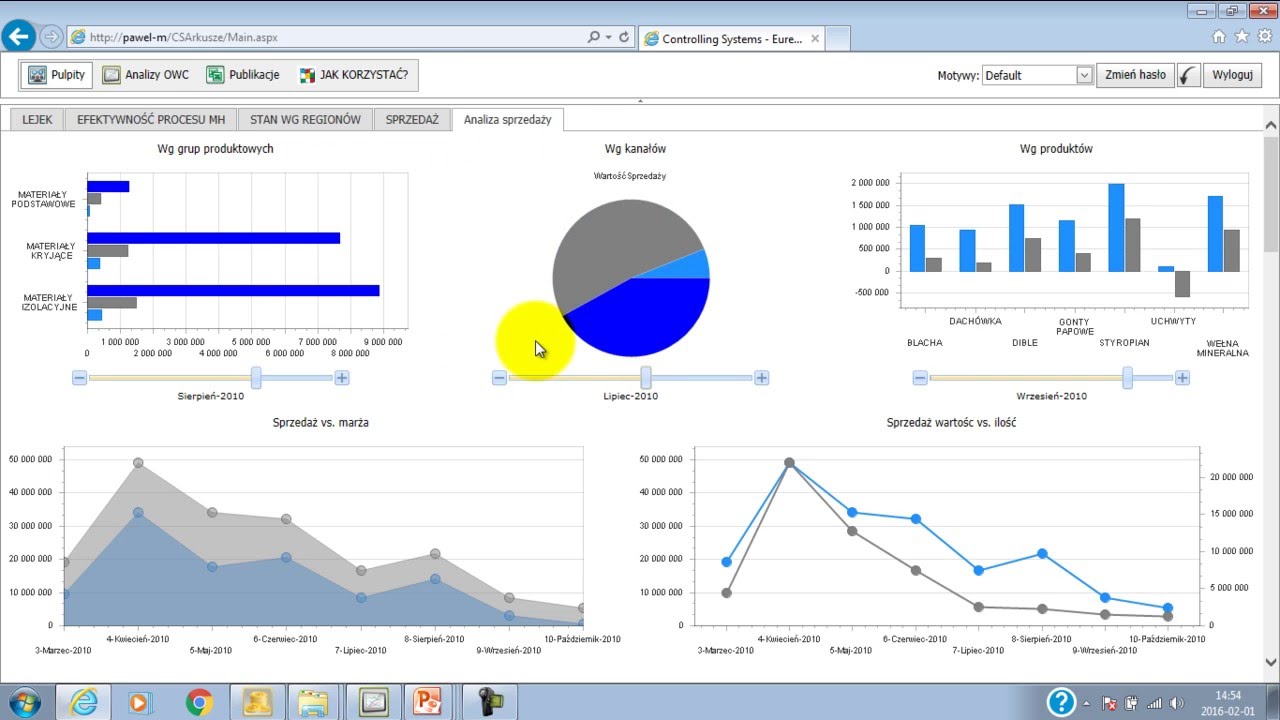Image resolution: width=1280 pixels, height=720 pixels.
Task: Click minus on the Lipiec-2010 slider
Action: tap(499, 378)
